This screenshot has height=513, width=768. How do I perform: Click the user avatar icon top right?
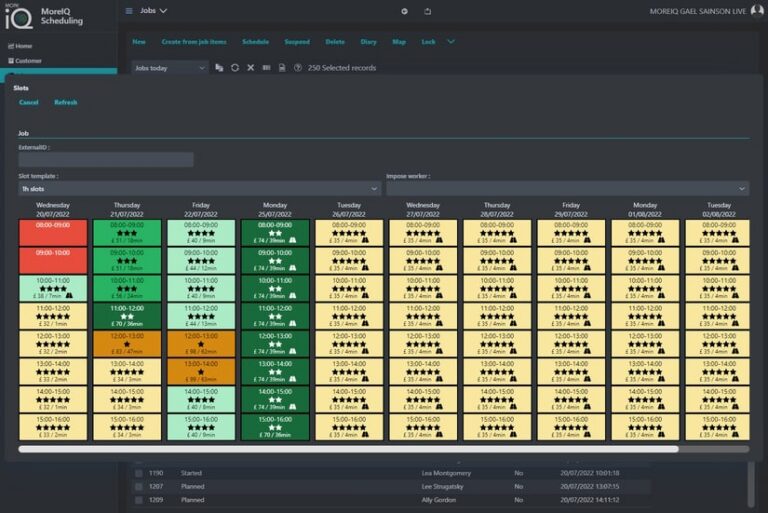coord(757,10)
